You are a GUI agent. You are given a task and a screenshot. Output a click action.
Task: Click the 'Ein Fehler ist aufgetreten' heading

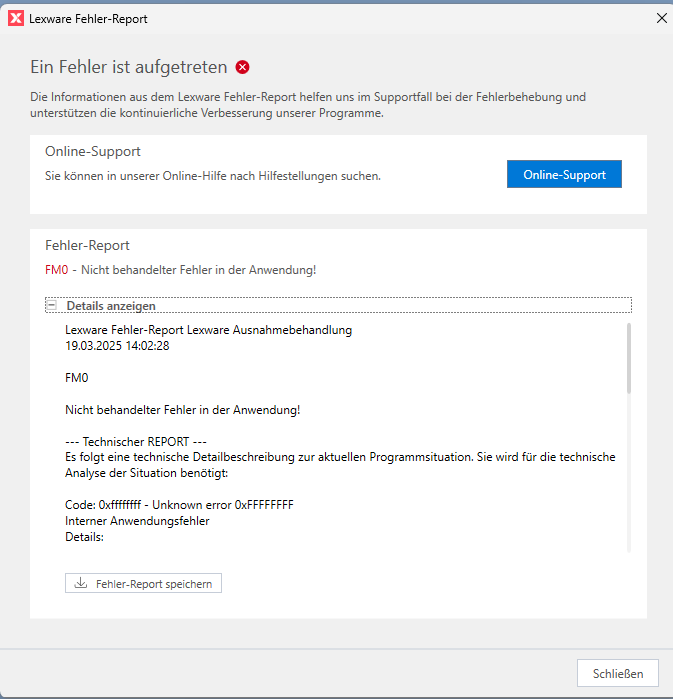coord(129,67)
